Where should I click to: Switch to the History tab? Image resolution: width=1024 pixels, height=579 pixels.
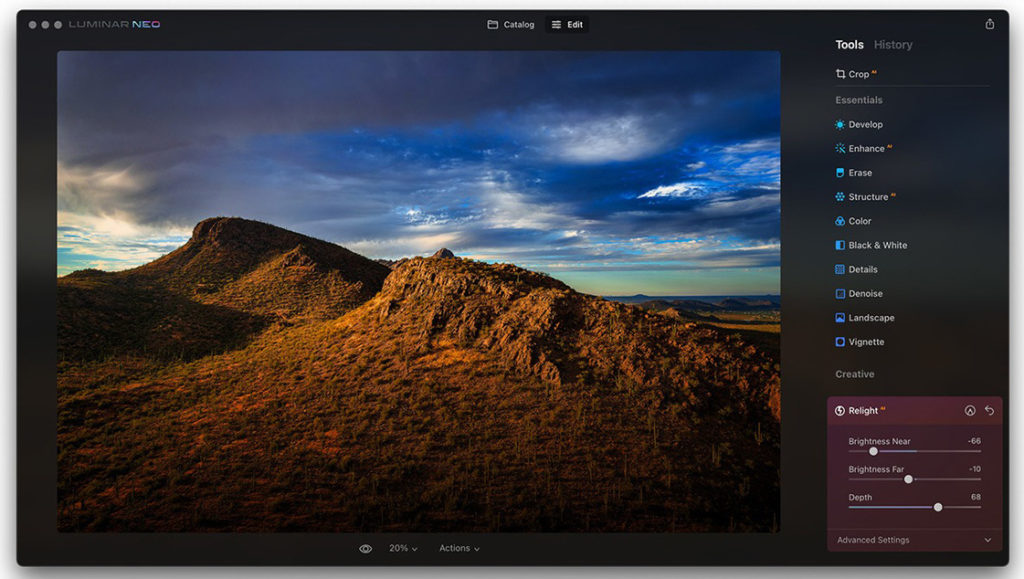(893, 44)
